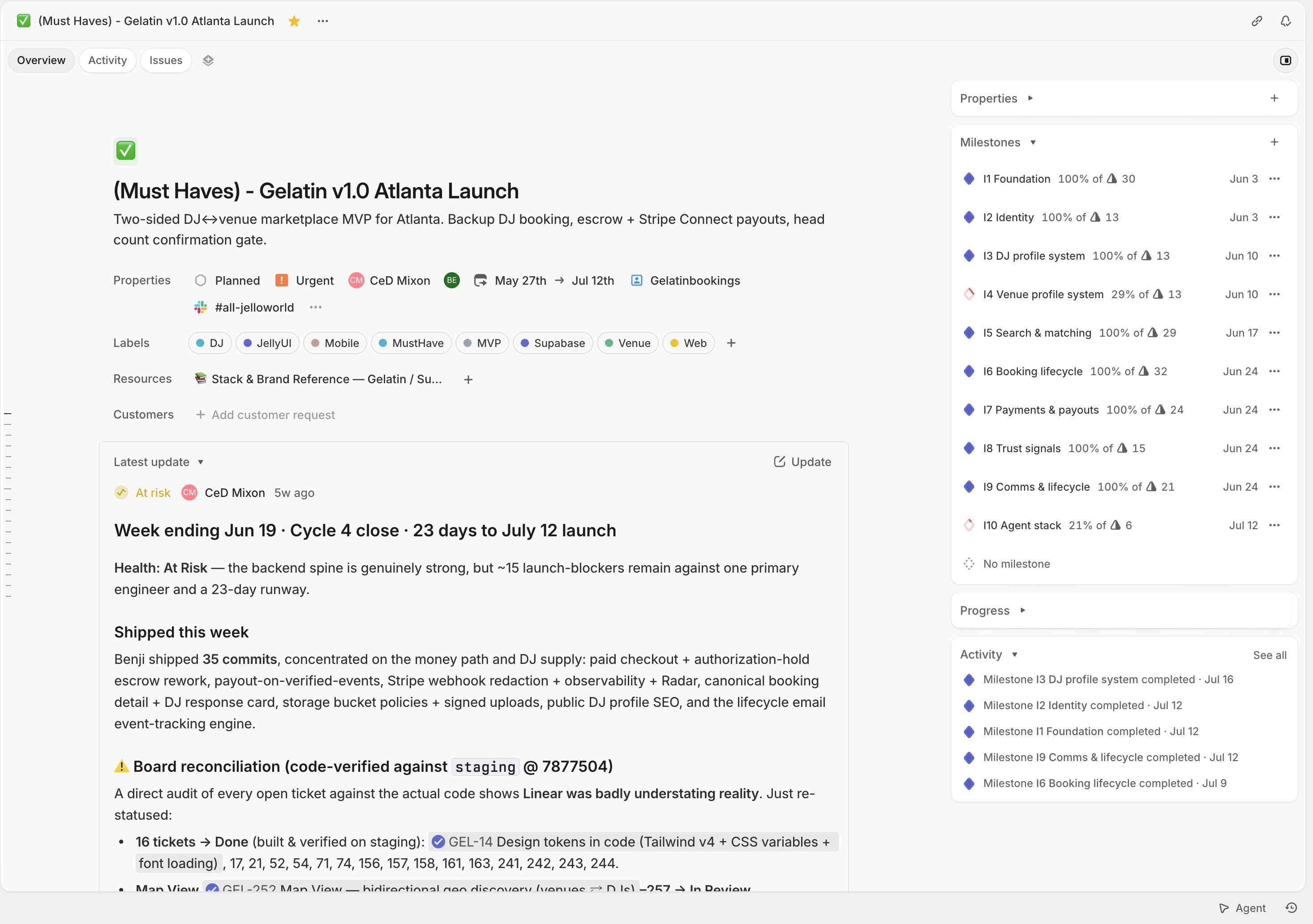Add a milestone with the Milestones plus
This screenshot has height=924, width=1313.
coord(1274,142)
